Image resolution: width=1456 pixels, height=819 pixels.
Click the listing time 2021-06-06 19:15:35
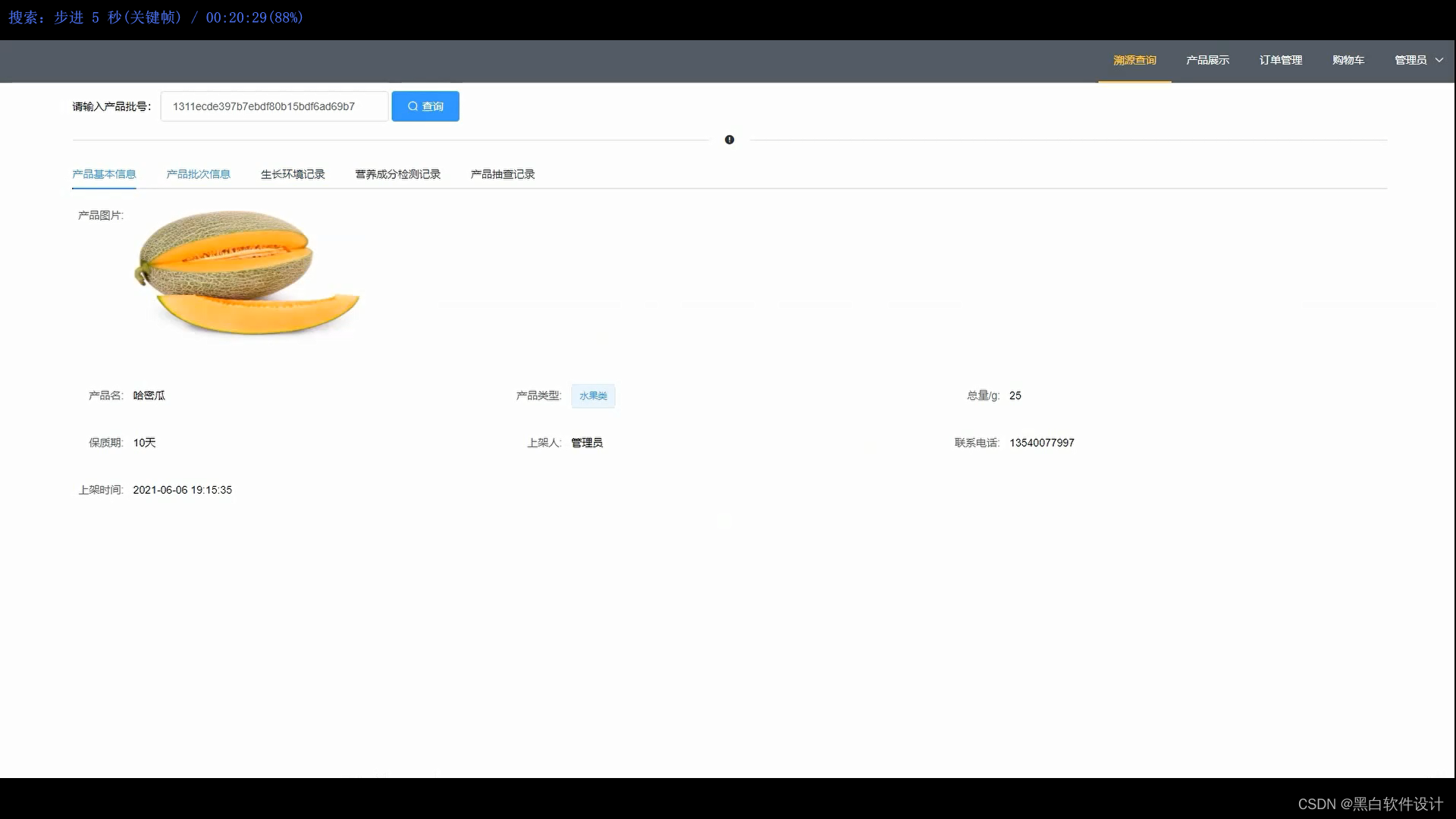pyautogui.click(x=182, y=490)
